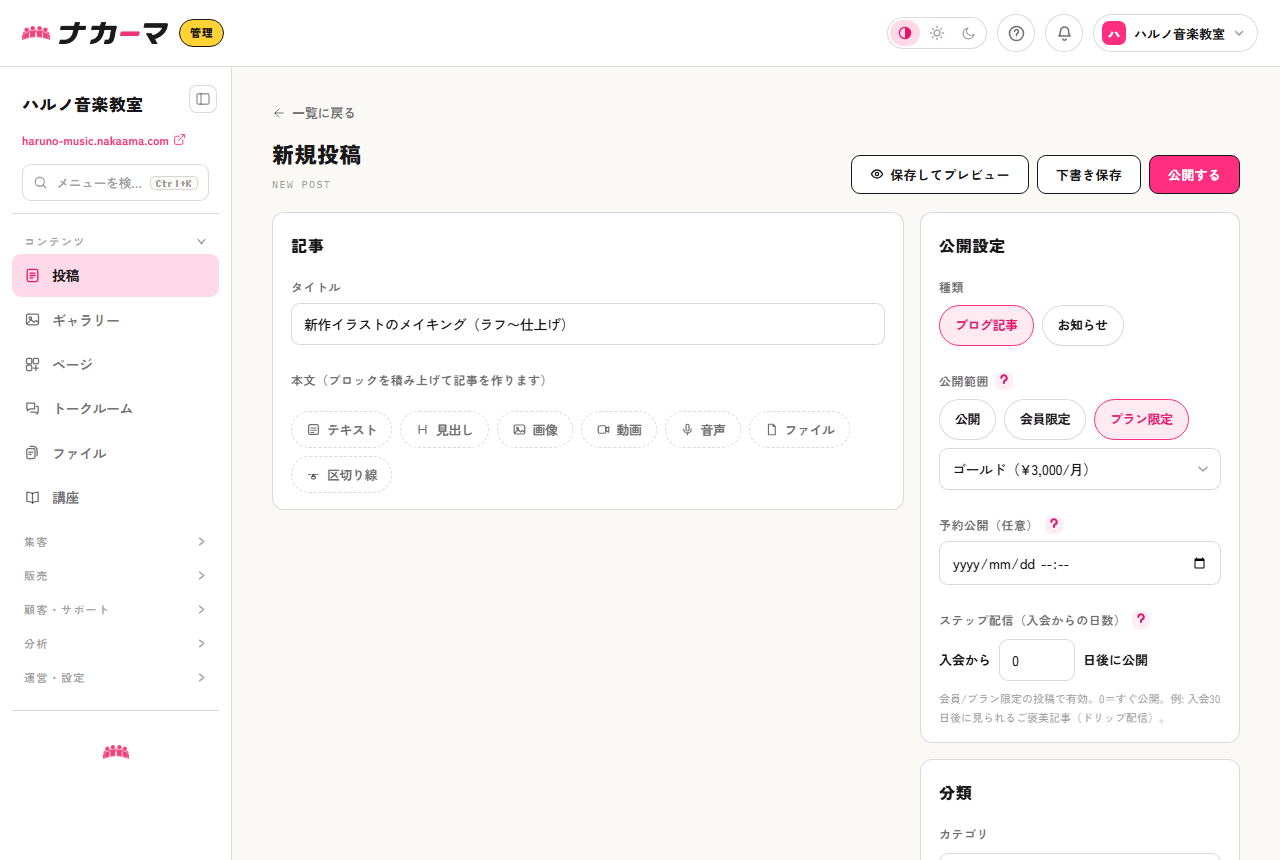1280x860 pixels.
Task: Open help question mark icon in header
Action: pyautogui.click(x=1016, y=33)
